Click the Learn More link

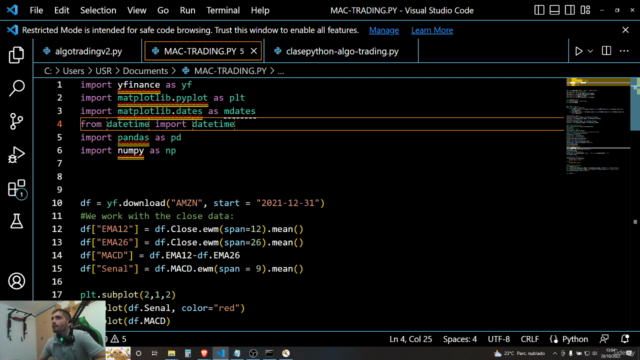click(x=432, y=30)
